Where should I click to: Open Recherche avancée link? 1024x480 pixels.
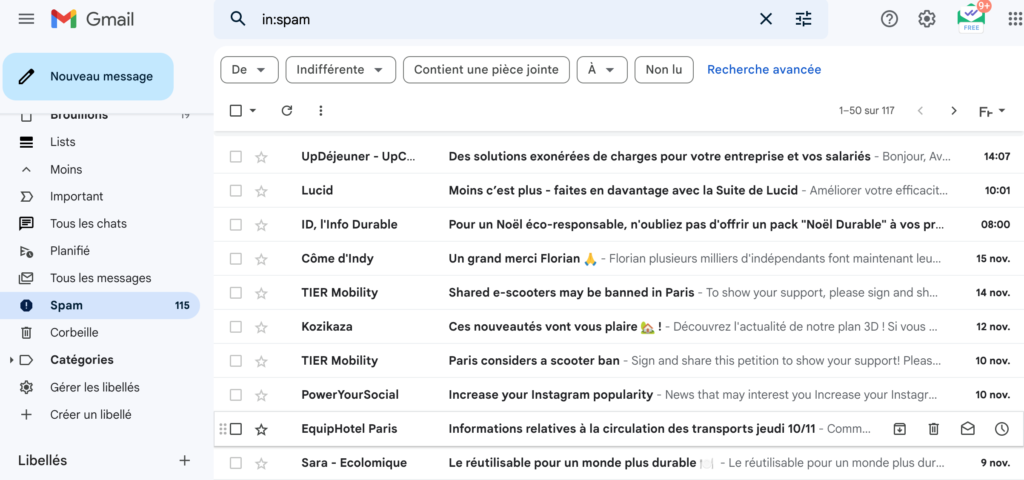[764, 70]
